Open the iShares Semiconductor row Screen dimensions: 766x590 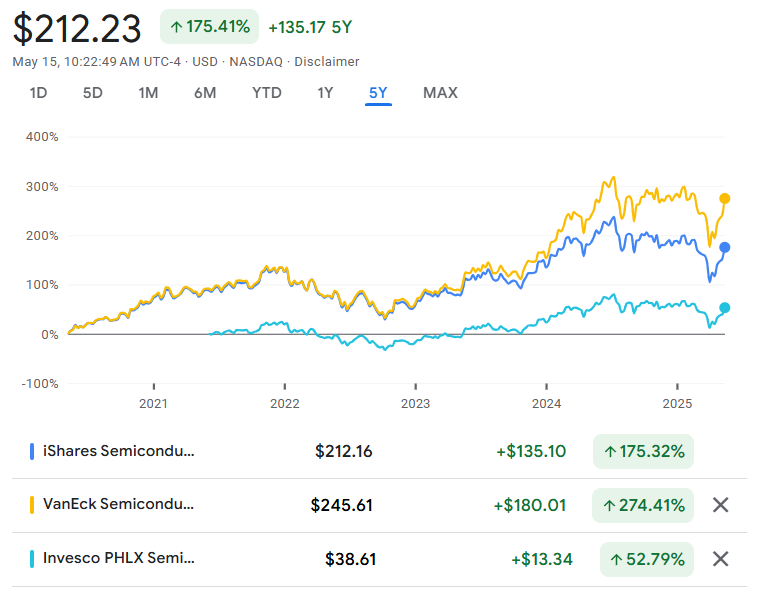tap(379, 451)
